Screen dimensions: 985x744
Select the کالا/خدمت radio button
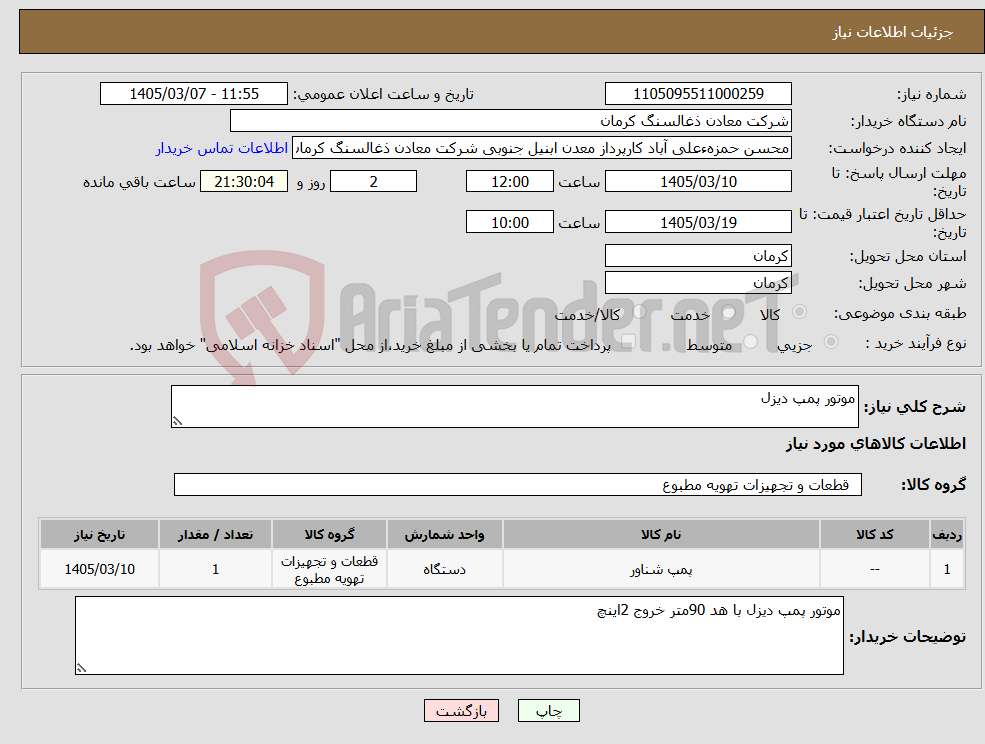pyautogui.click(x=639, y=312)
